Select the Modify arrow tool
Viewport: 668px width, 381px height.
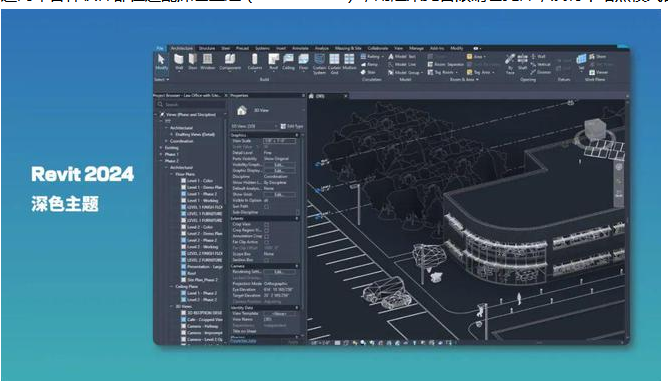[161, 62]
